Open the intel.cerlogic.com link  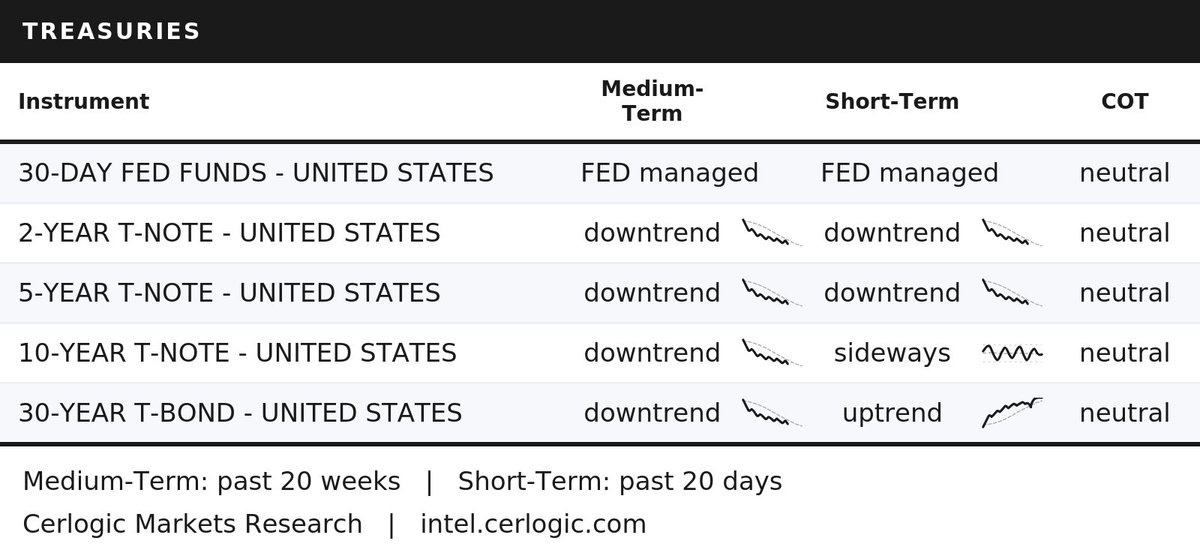click(533, 524)
